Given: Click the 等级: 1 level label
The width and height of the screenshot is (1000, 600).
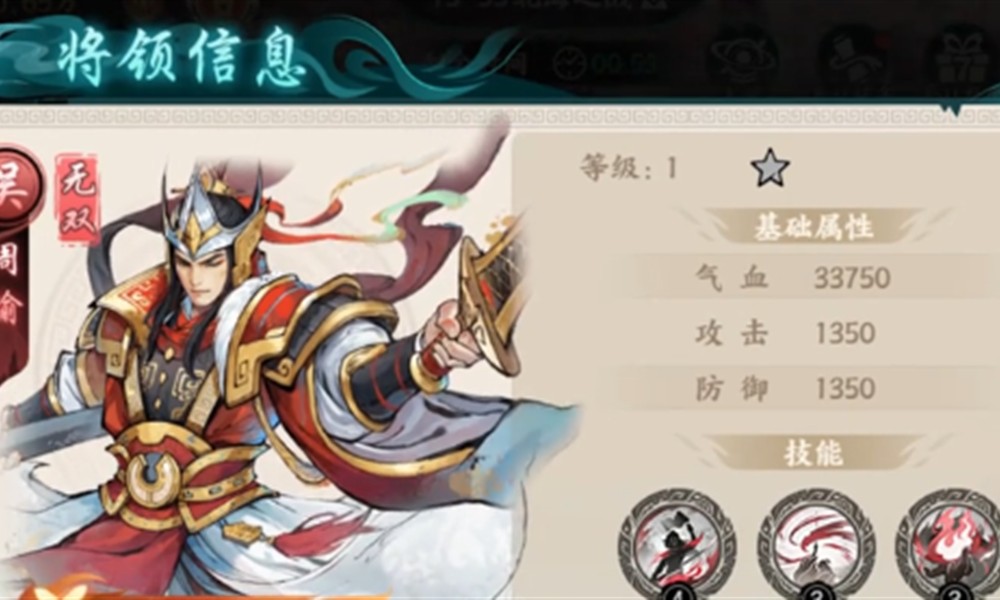Looking at the screenshot, I should tap(629, 168).
